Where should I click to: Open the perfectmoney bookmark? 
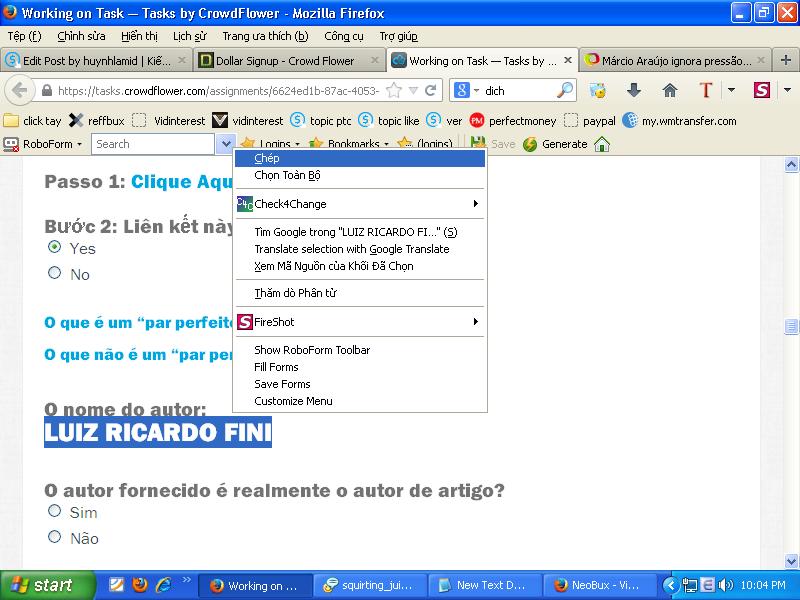point(513,121)
